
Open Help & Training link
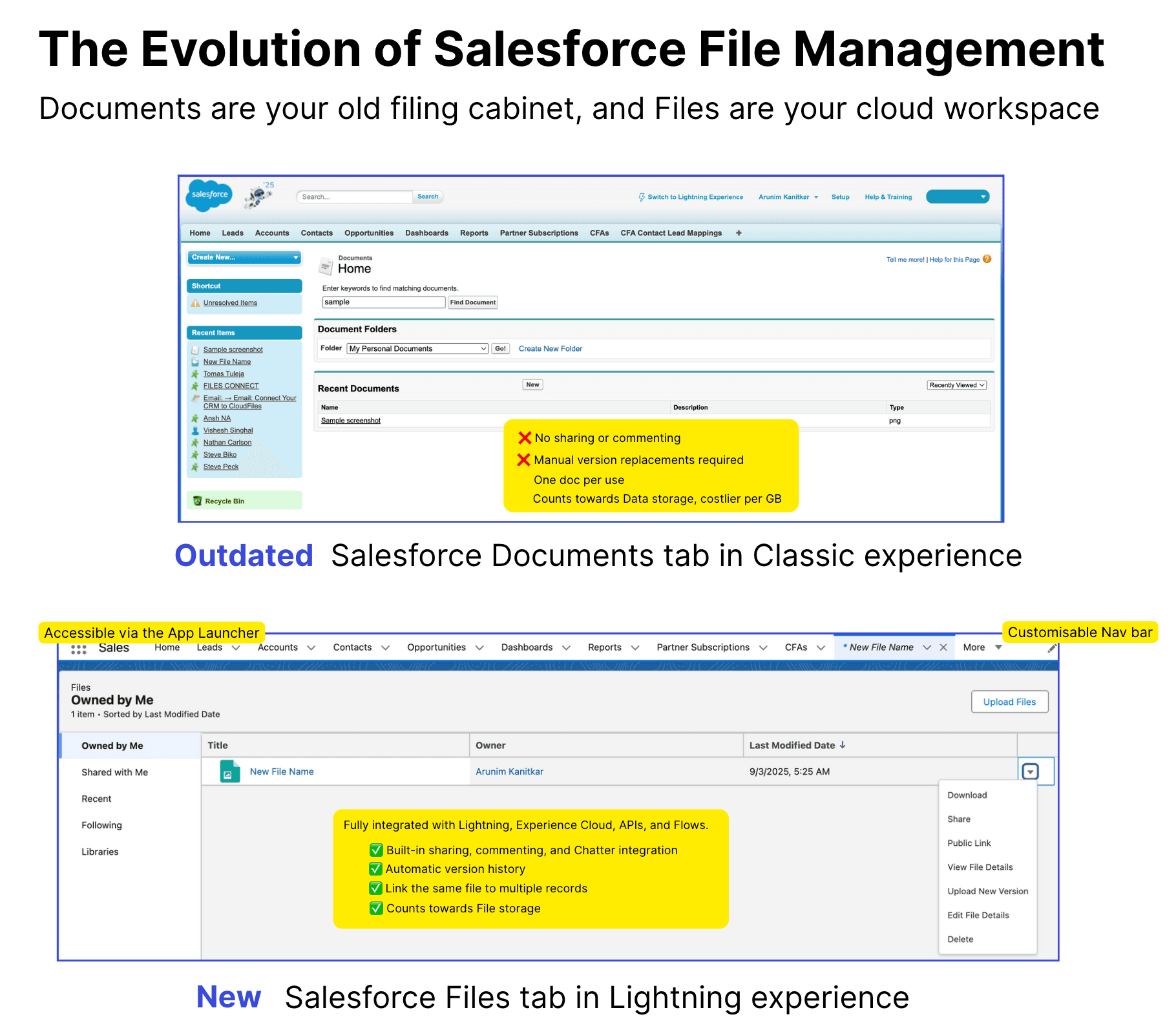888,197
